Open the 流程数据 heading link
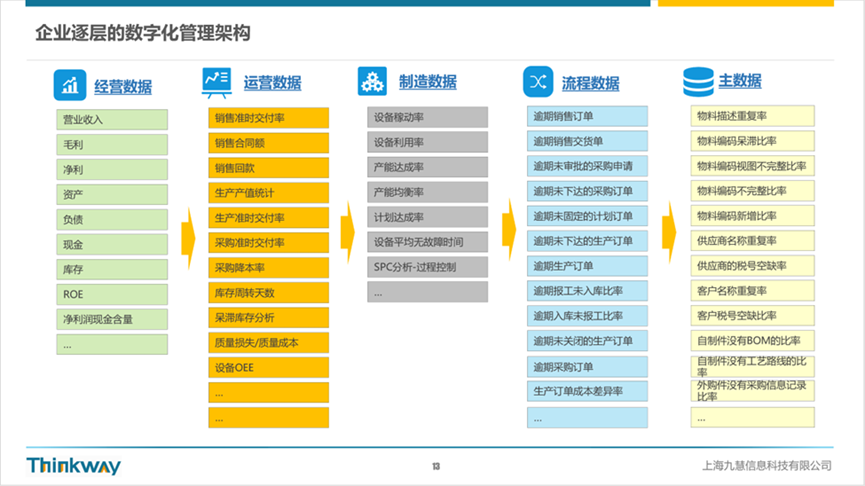 click(x=590, y=83)
